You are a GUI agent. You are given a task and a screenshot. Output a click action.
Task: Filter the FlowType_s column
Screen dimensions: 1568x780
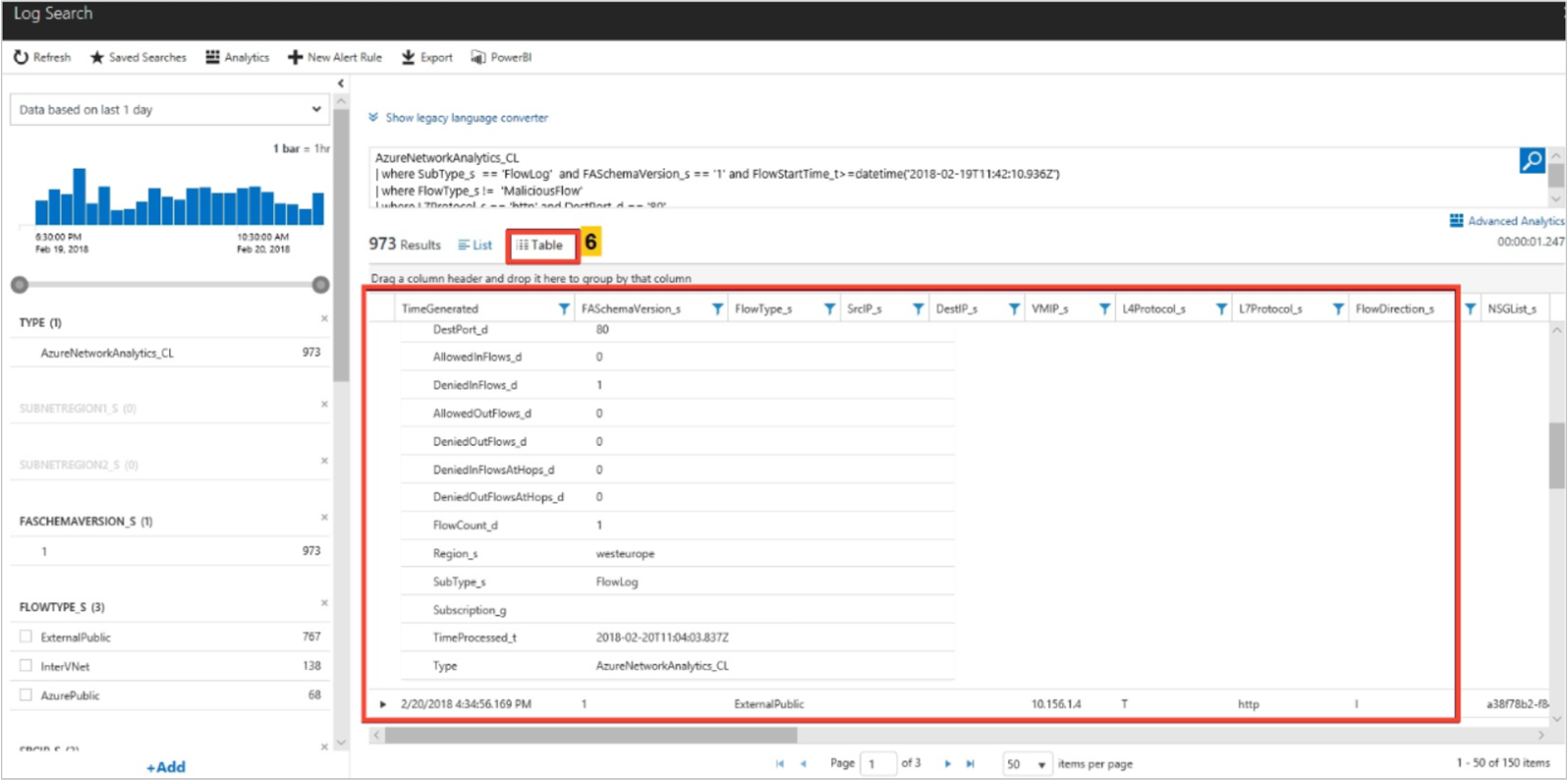click(x=829, y=308)
